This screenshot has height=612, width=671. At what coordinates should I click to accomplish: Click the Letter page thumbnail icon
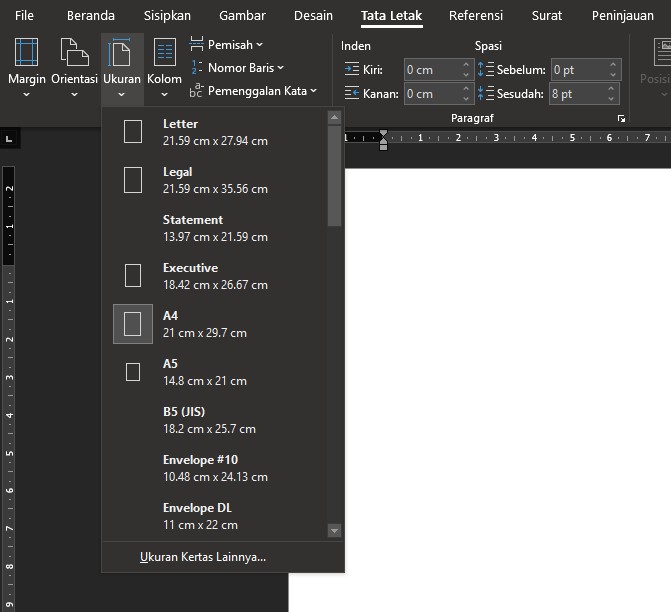point(133,131)
